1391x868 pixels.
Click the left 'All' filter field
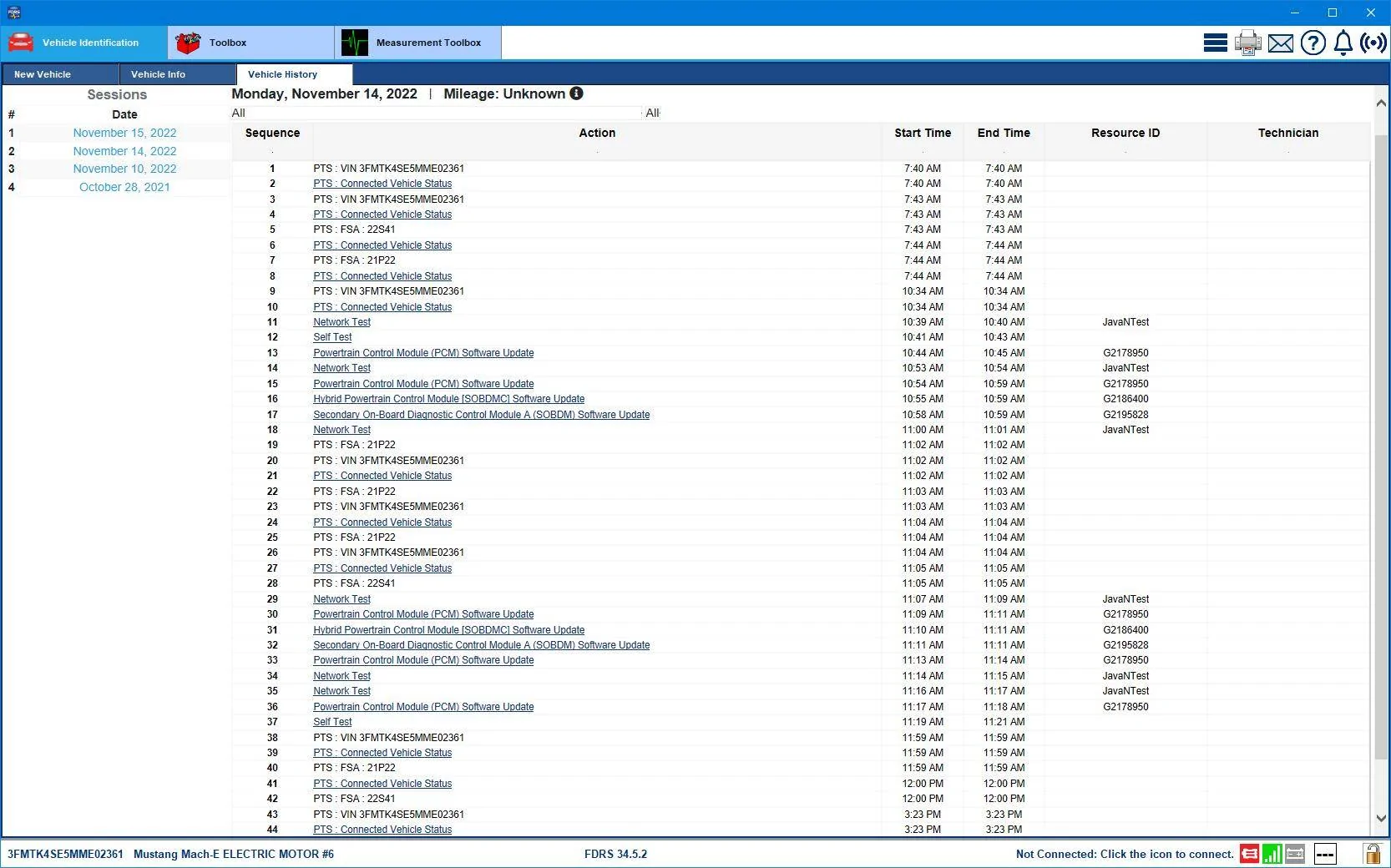436,113
